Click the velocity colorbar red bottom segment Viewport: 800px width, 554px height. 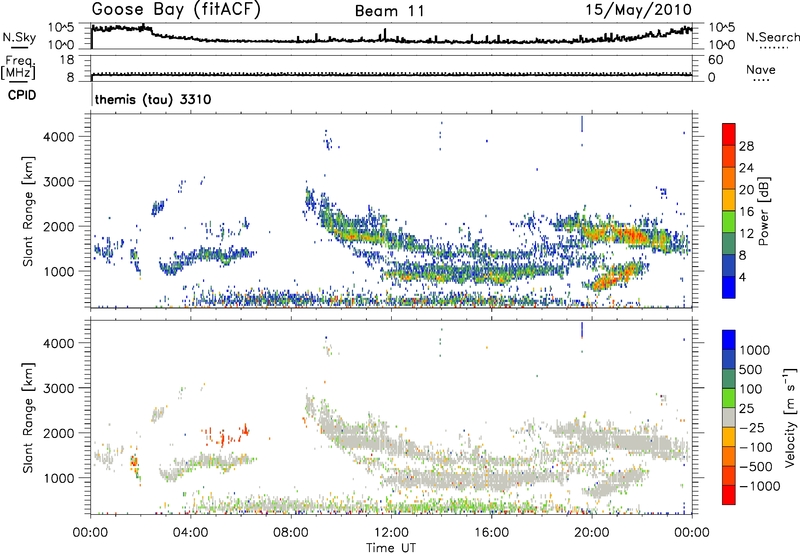pyautogui.click(x=729, y=495)
